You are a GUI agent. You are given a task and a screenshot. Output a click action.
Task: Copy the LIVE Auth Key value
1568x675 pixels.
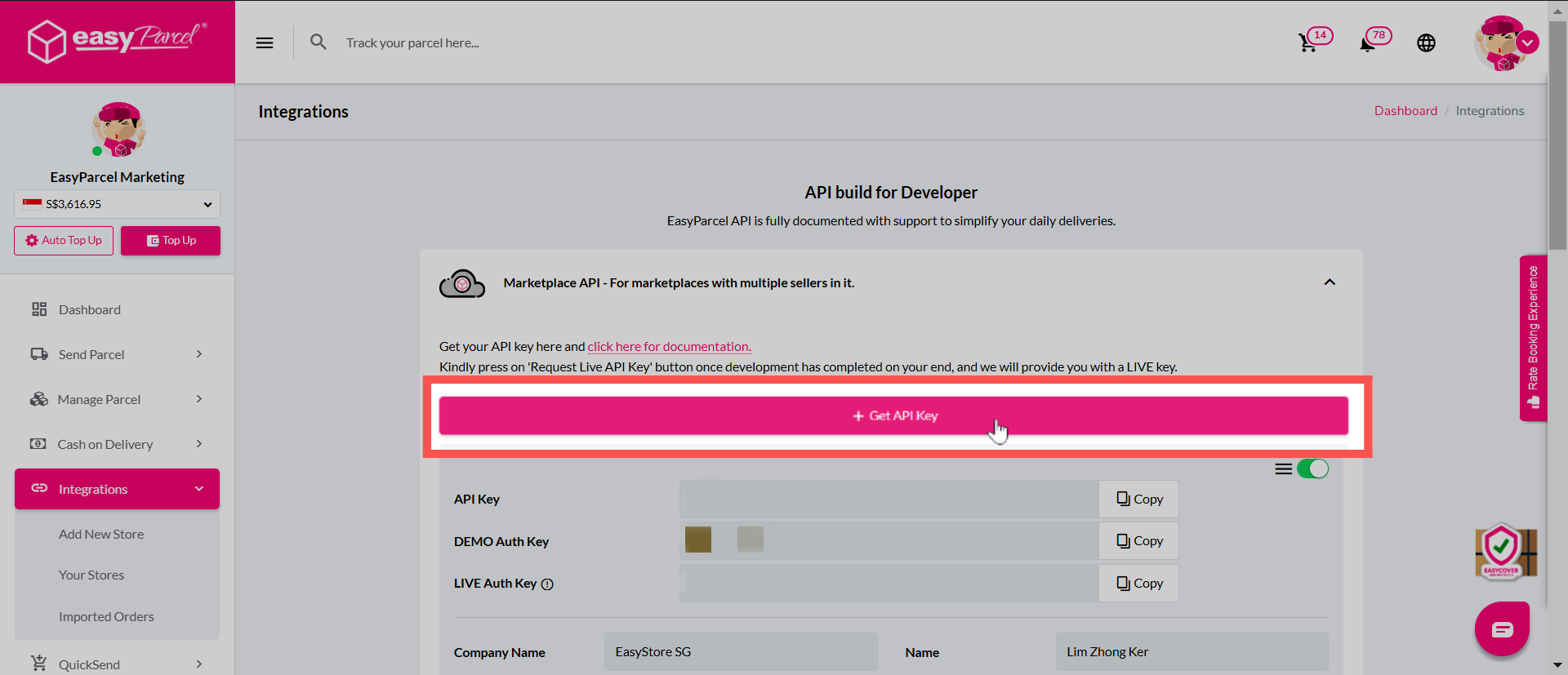pos(1139,584)
